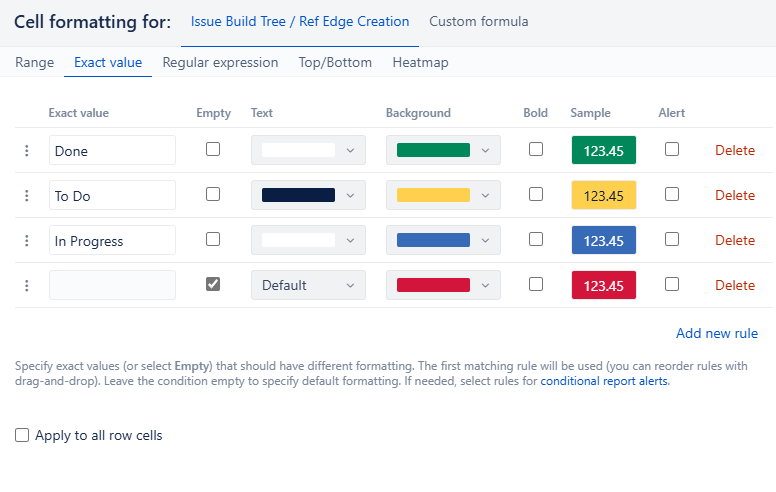Viewport: 776px width, 492px height.
Task: Click the red 123.45 sample swatch
Action: (x=604, y=285)
